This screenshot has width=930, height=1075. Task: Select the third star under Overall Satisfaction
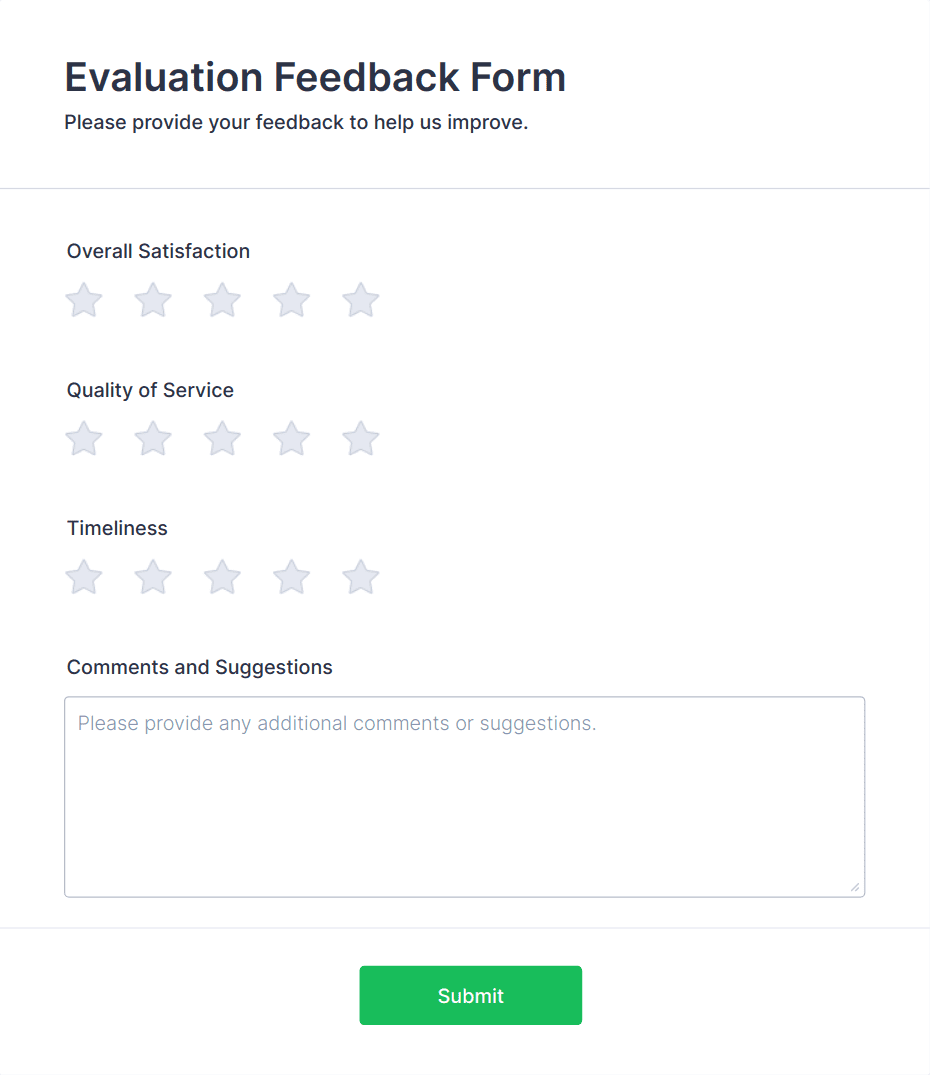click(222, 299)
